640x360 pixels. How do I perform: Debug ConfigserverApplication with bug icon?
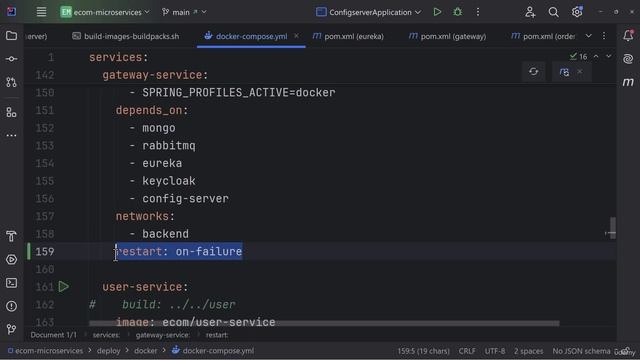point(458,12)
